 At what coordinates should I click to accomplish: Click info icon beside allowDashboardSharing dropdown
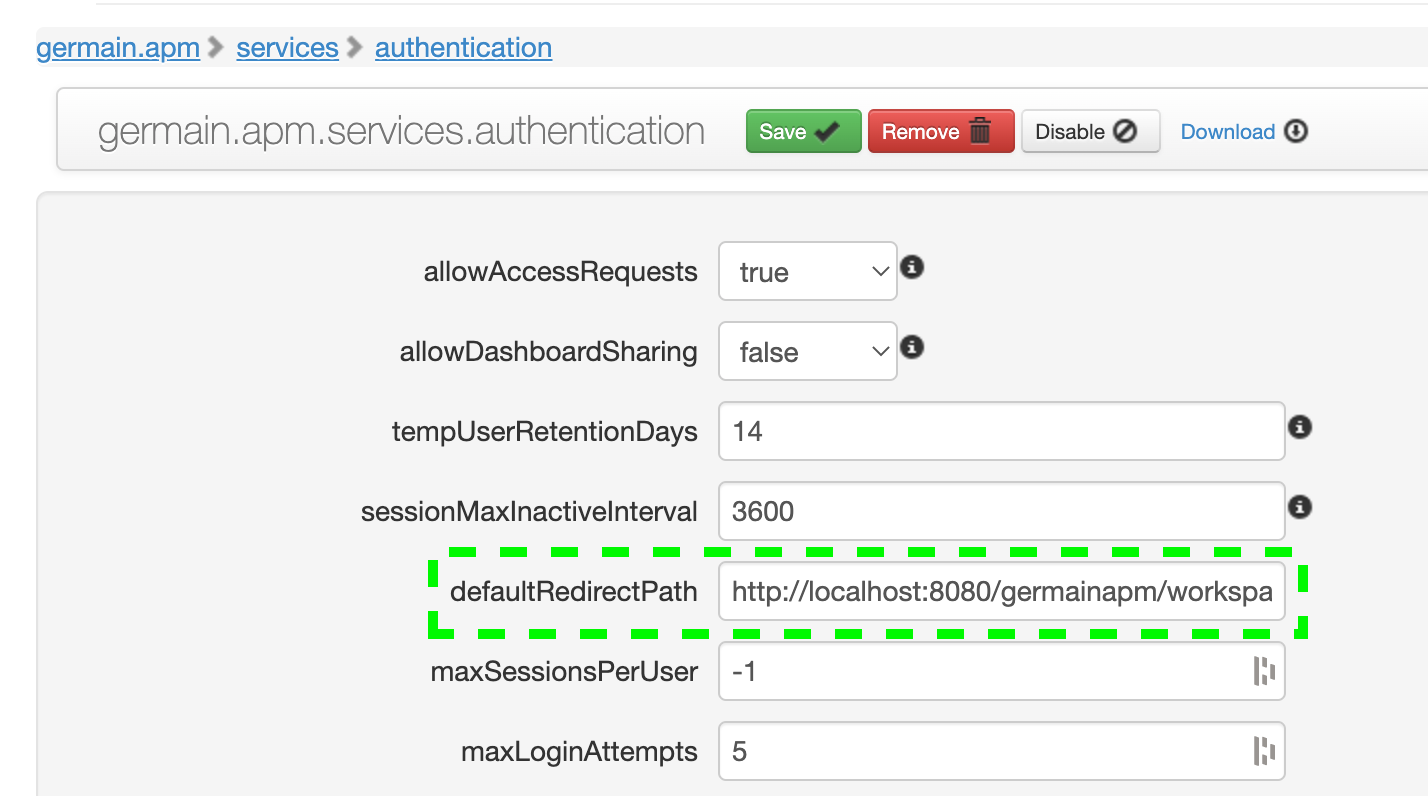point(911,348)
